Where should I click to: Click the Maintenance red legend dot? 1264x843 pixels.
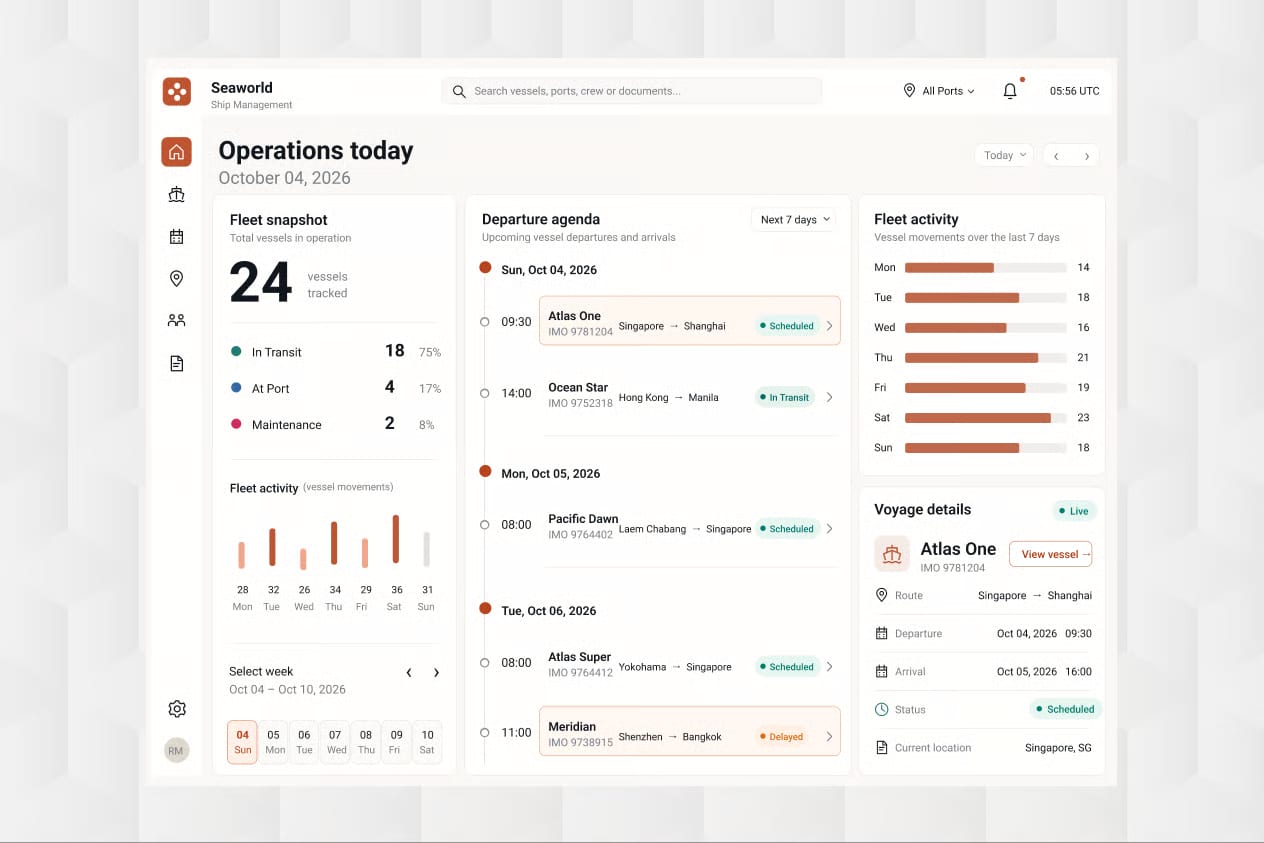coord(236,424)
